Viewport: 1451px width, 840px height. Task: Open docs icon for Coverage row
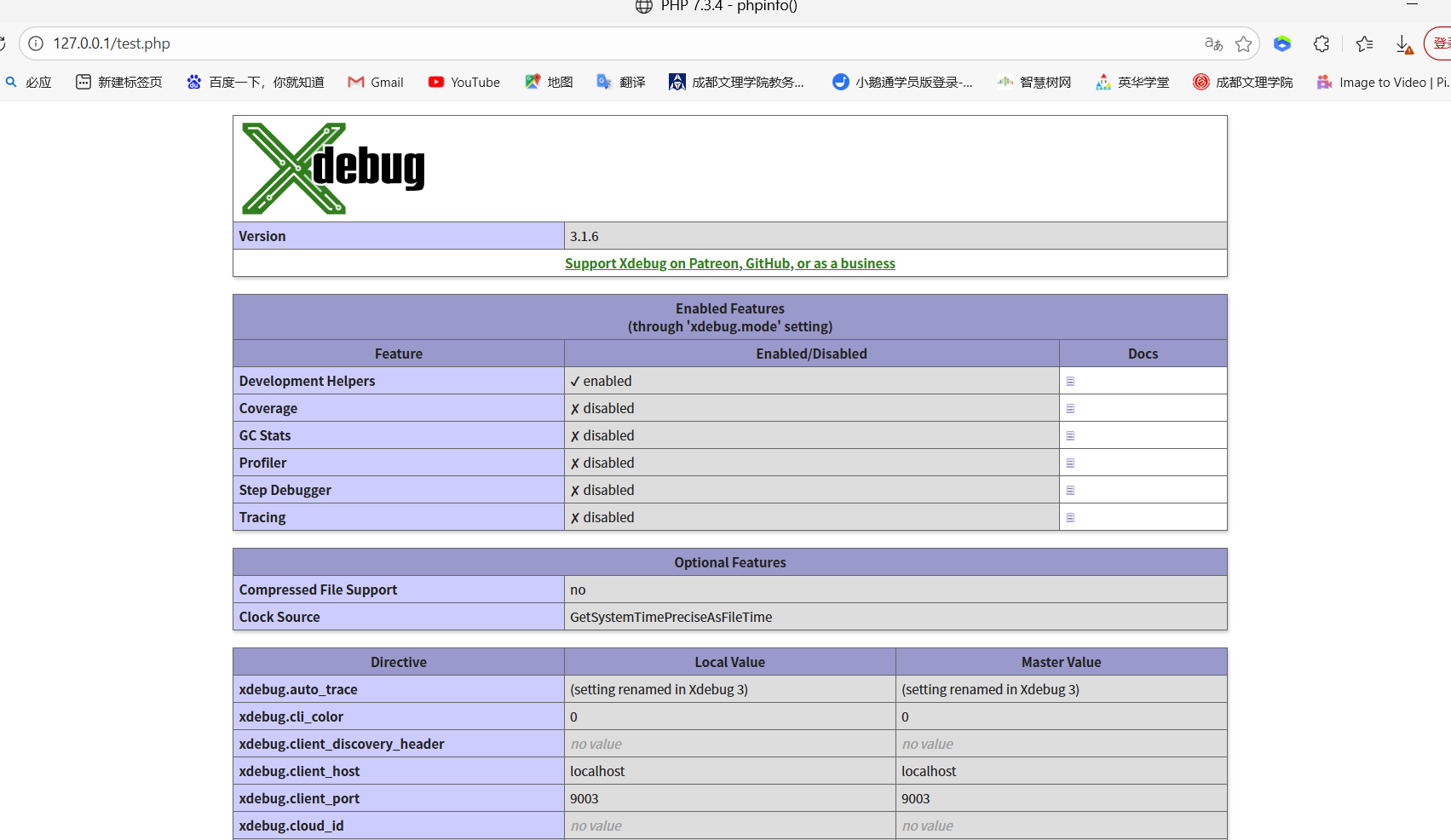coord(1070,408)
